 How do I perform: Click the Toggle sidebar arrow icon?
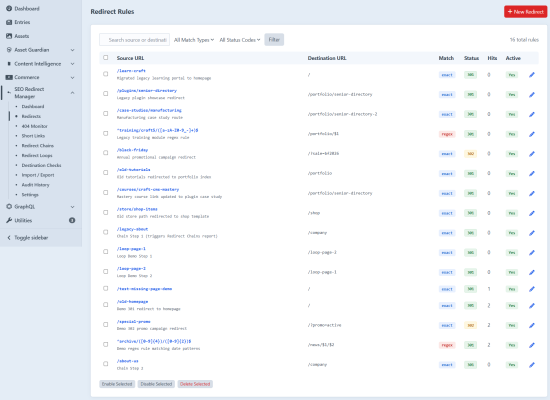pyautogui.click(x=9, y=238)
